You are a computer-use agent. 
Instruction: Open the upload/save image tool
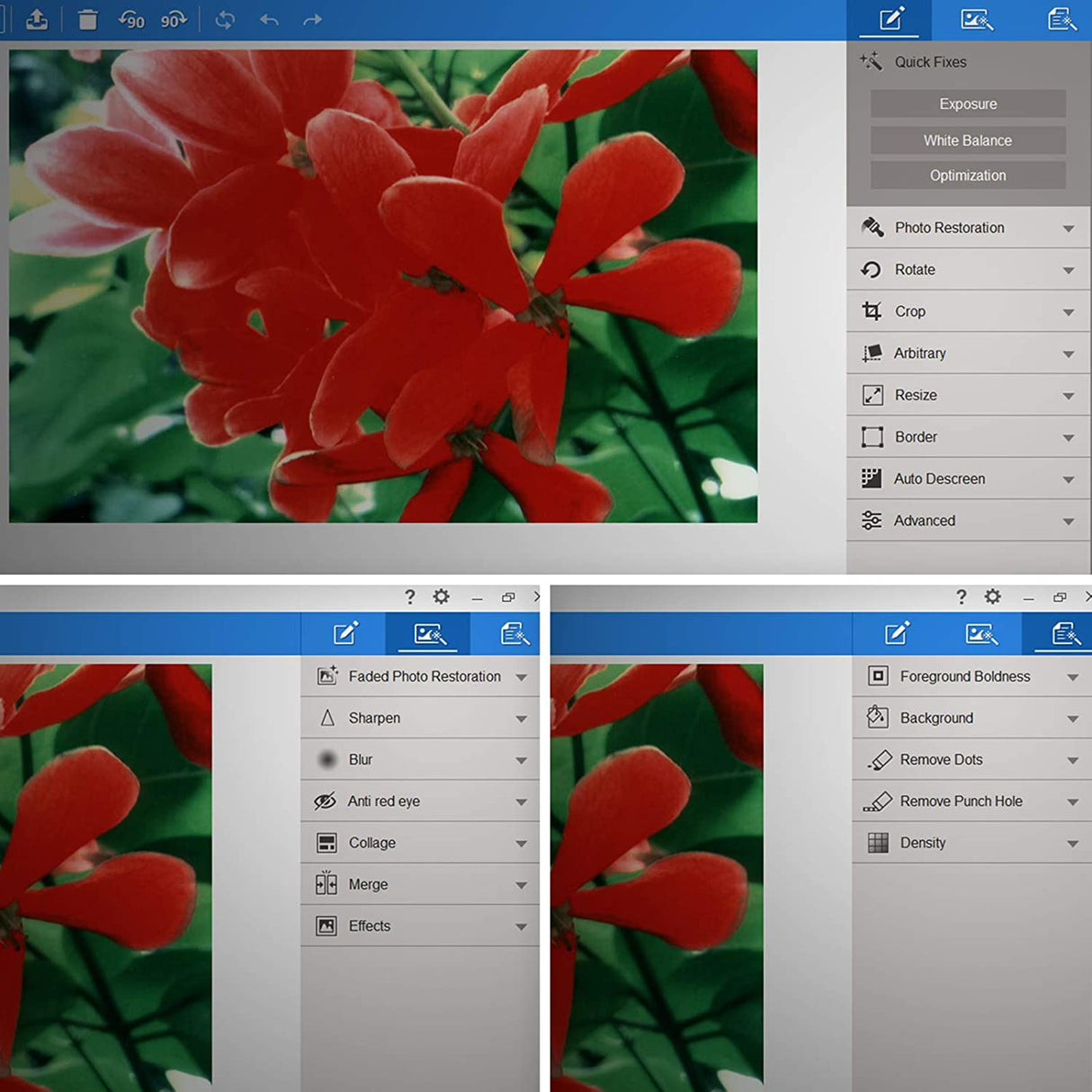click(x=37, y=19)
